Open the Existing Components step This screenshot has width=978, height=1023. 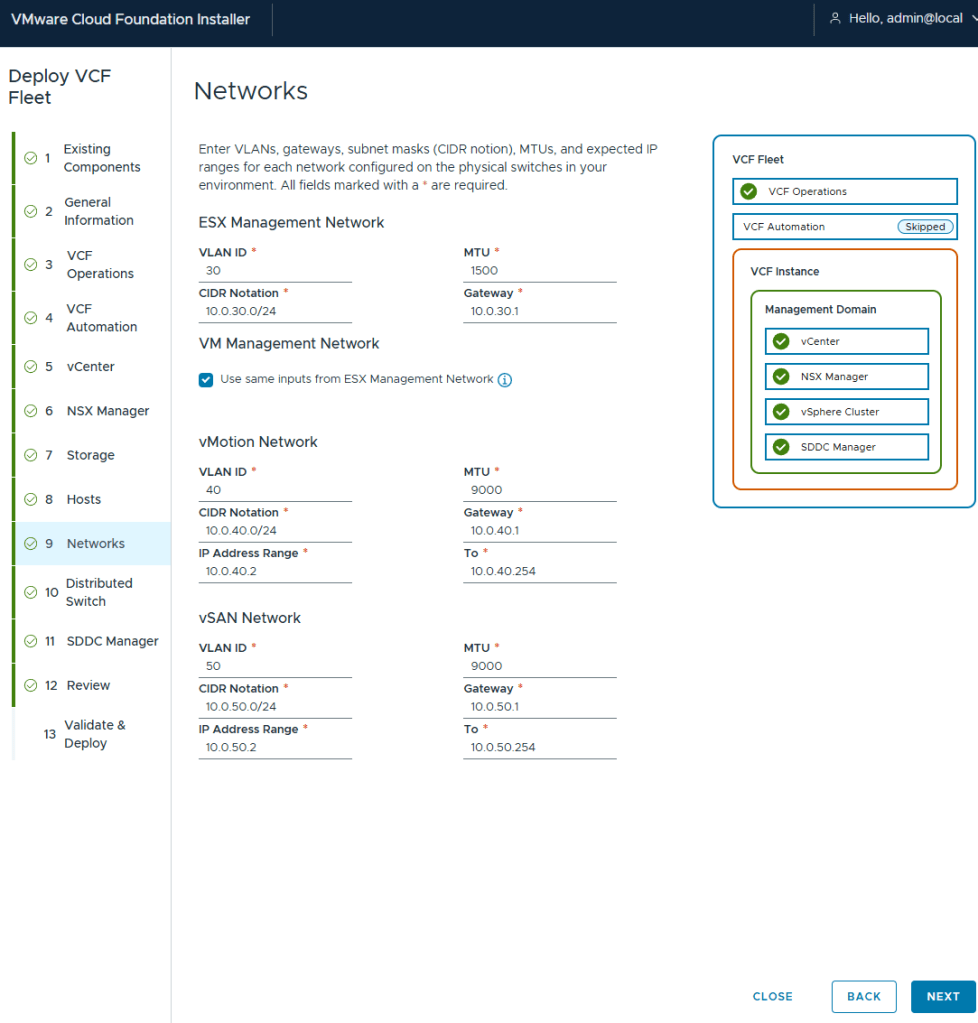click(101, 158)
